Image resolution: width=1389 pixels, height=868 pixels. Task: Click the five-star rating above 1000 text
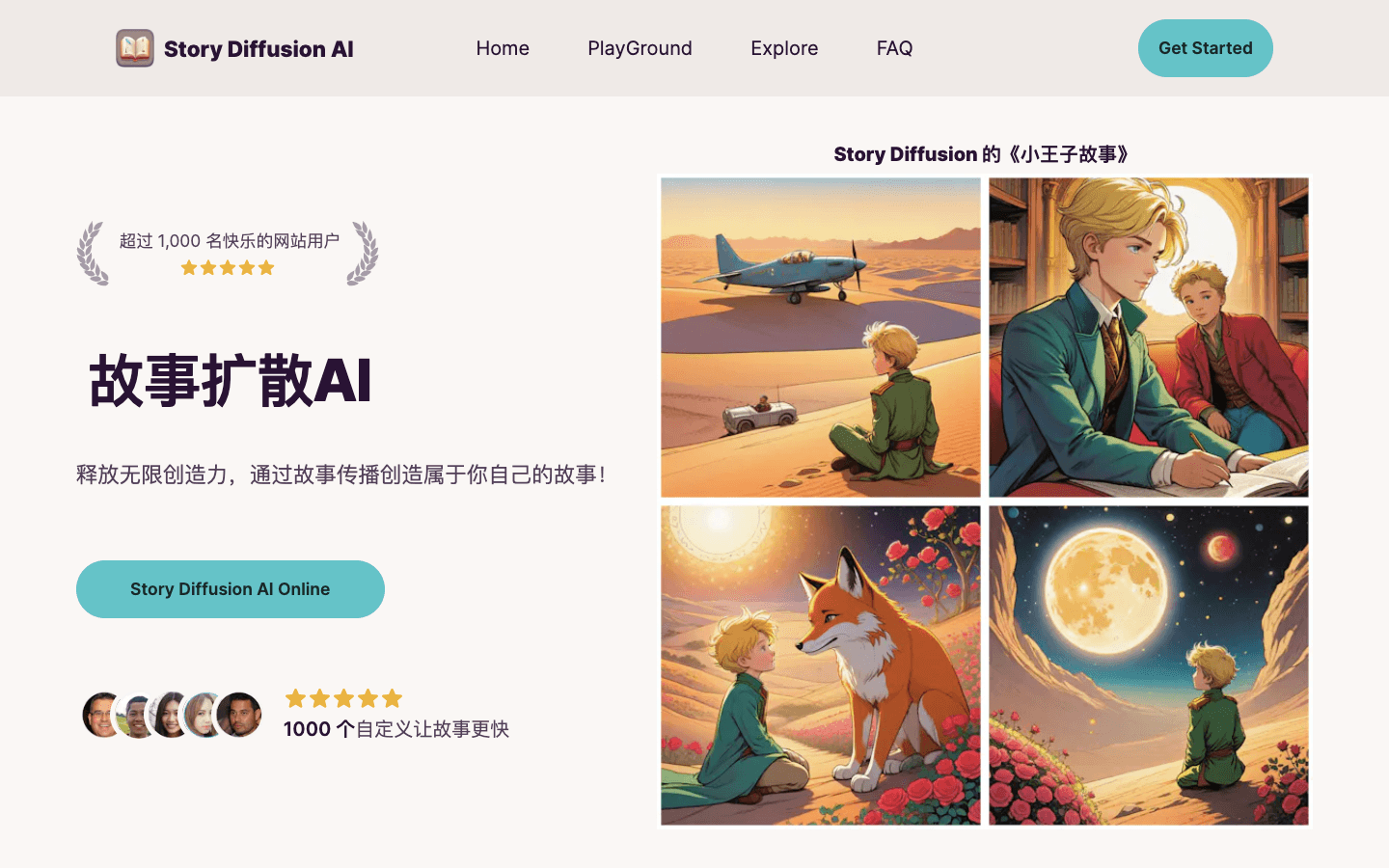click(343, 698)
